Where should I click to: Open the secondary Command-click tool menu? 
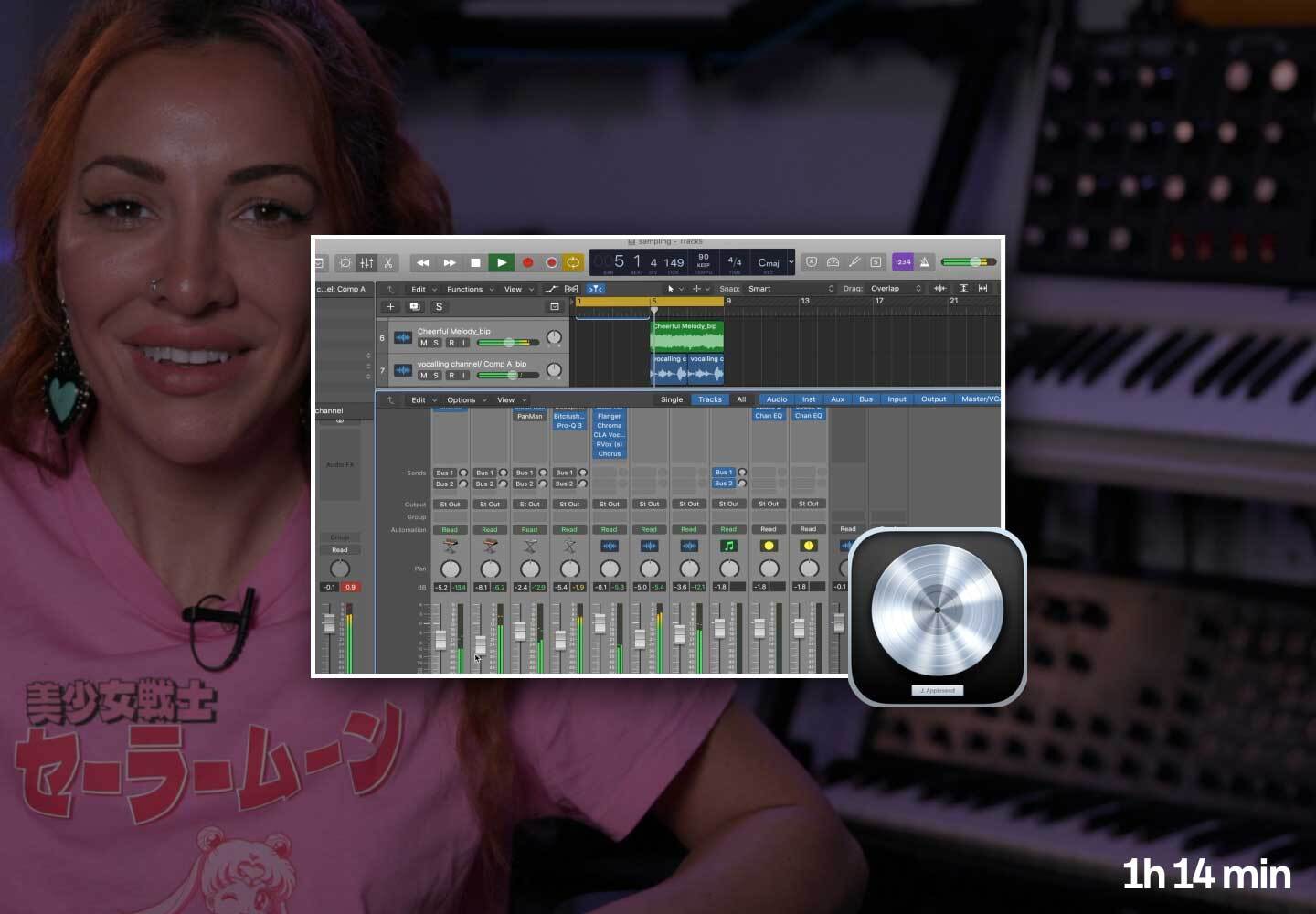pyautogui.click(x=701, y=289)
